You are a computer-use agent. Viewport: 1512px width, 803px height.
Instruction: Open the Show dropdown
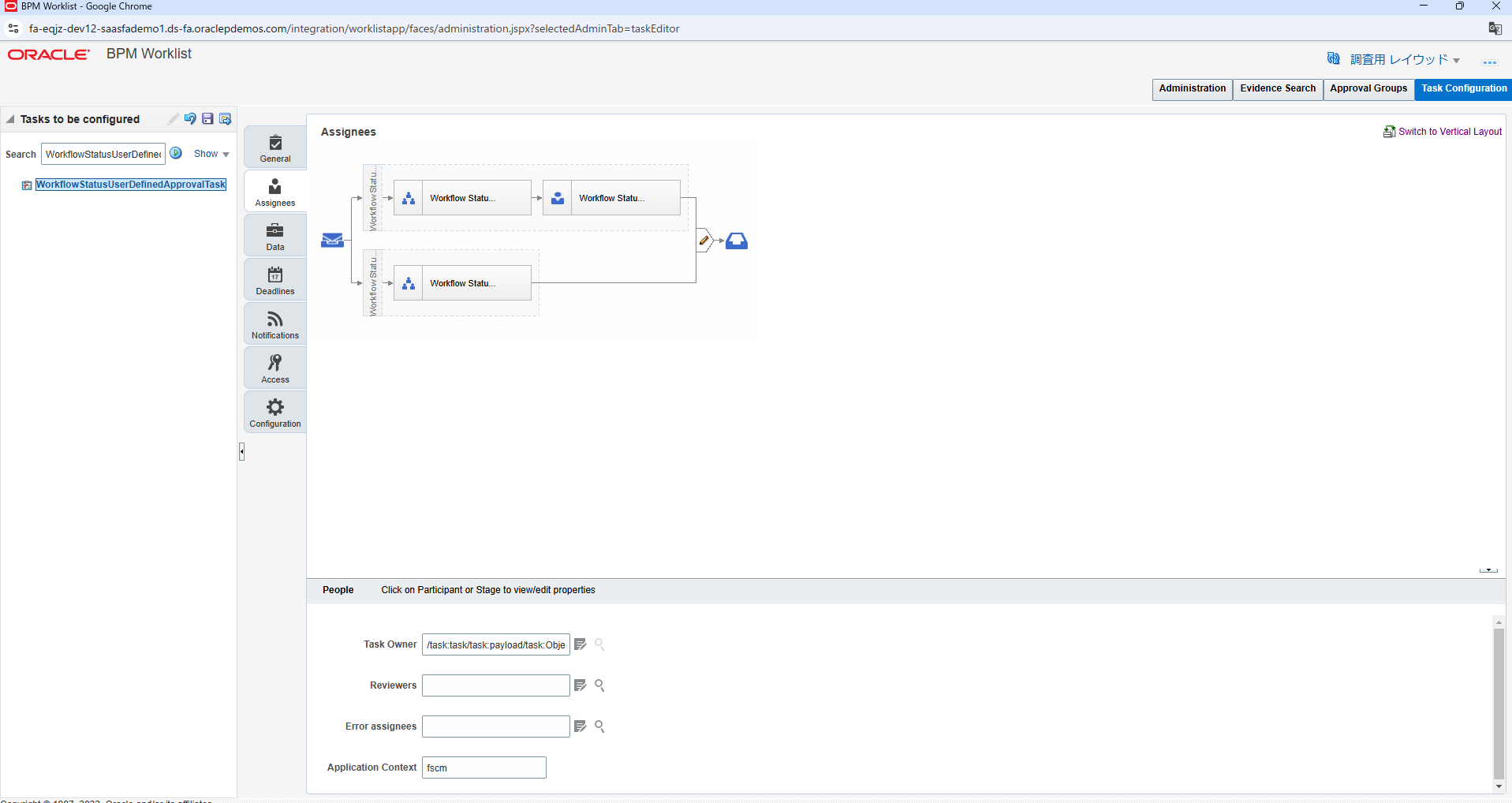(x=211, y=153)
